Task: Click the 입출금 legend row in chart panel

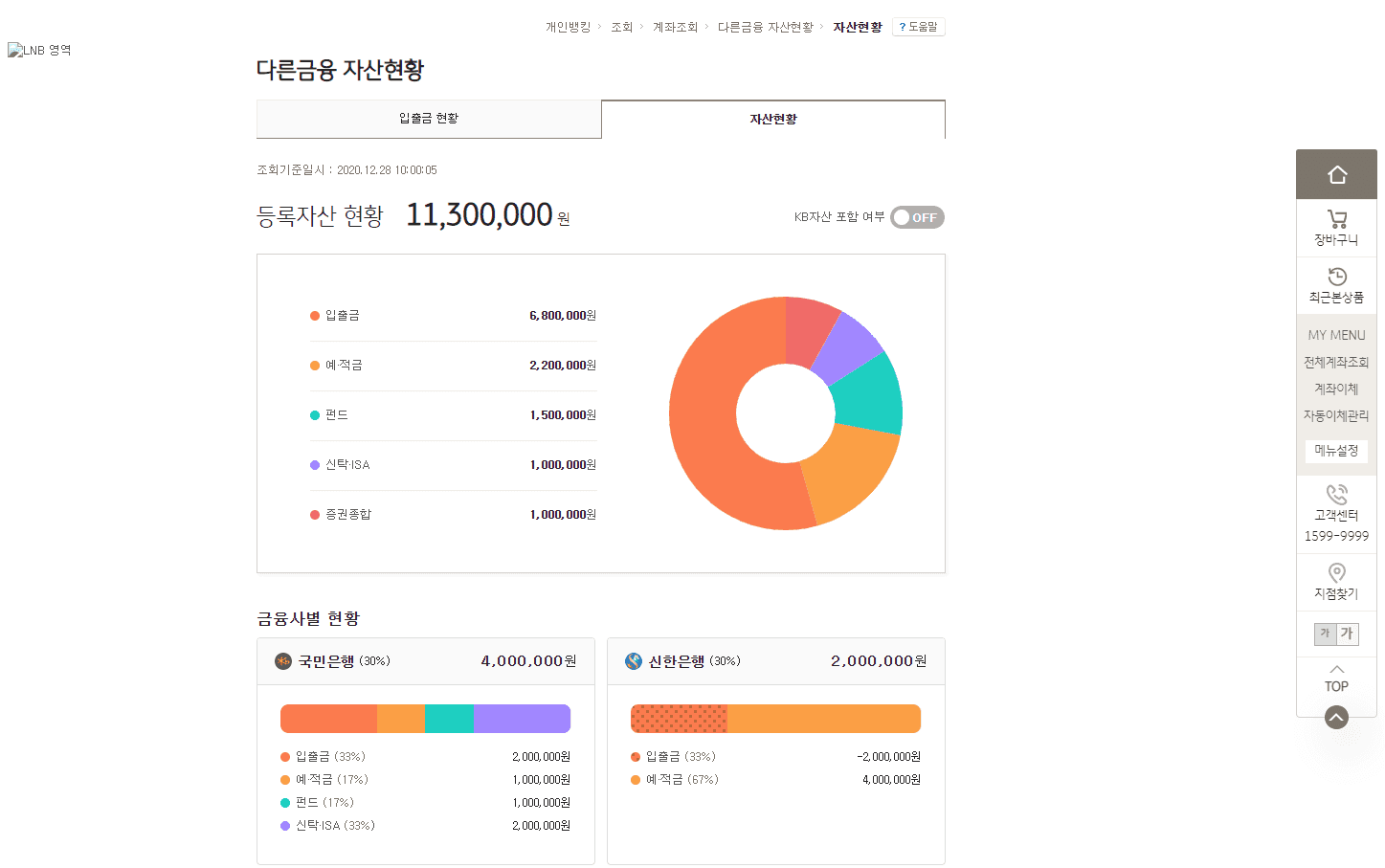Action: (453, 316)
